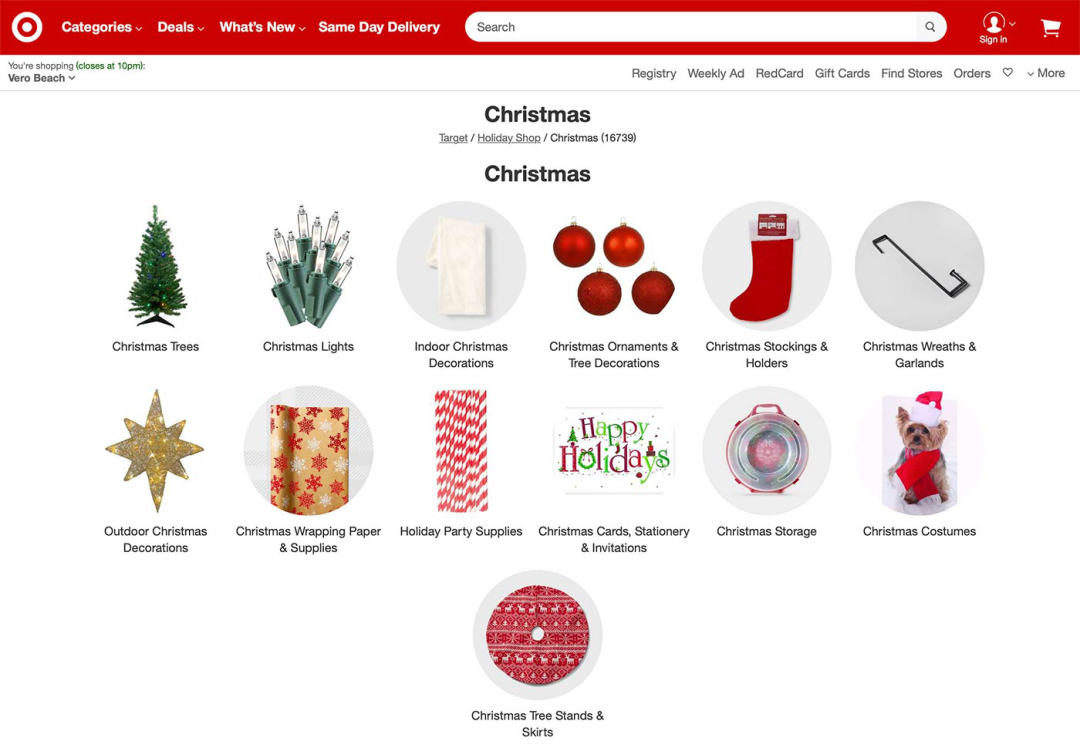1080x751 pixels.
Task: Click the Holiday Shop breadcrumb link
Action: [509, 138]
